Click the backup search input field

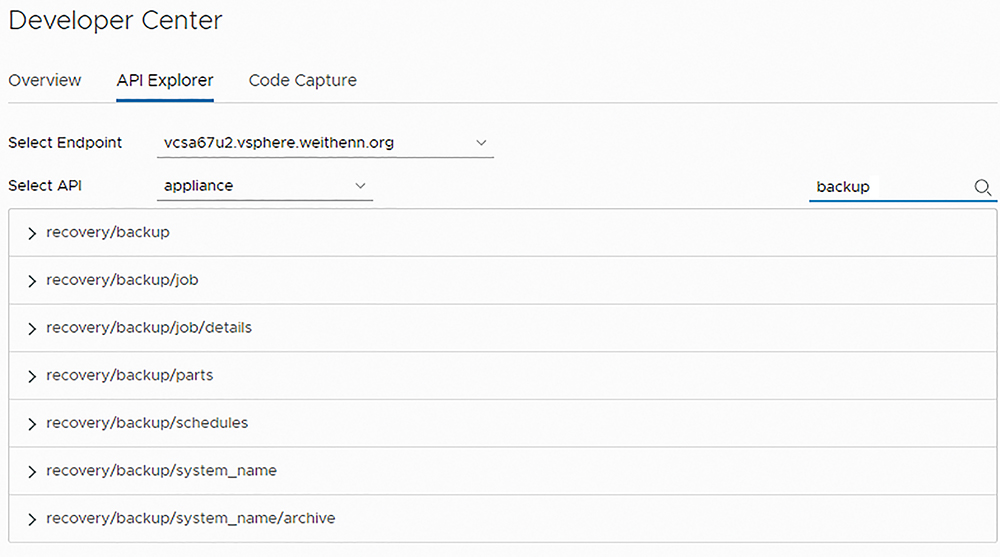coord(890,187)
